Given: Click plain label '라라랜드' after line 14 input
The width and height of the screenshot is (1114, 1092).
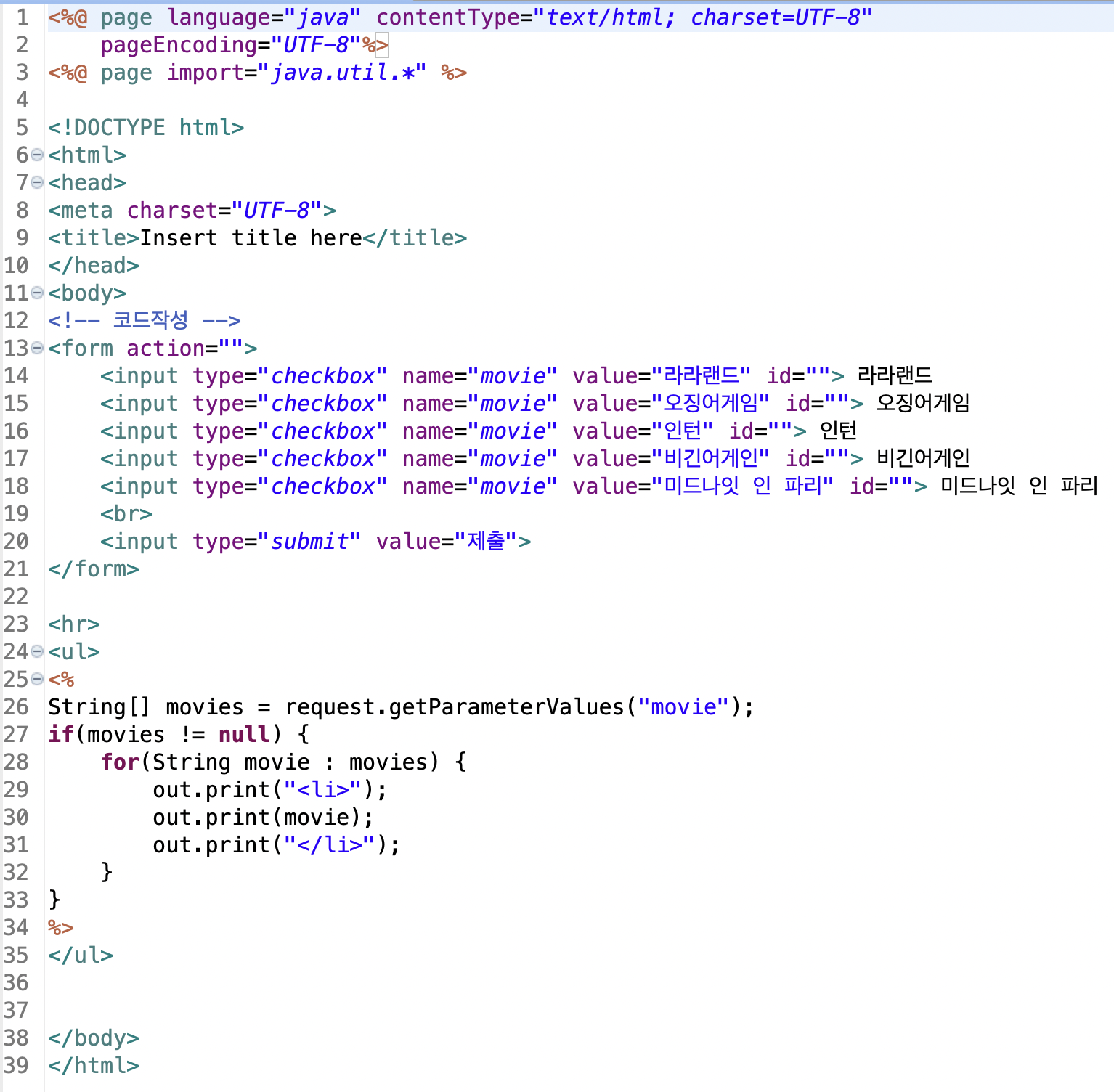Looking at the screenshot, I should (x=895, y=375).
